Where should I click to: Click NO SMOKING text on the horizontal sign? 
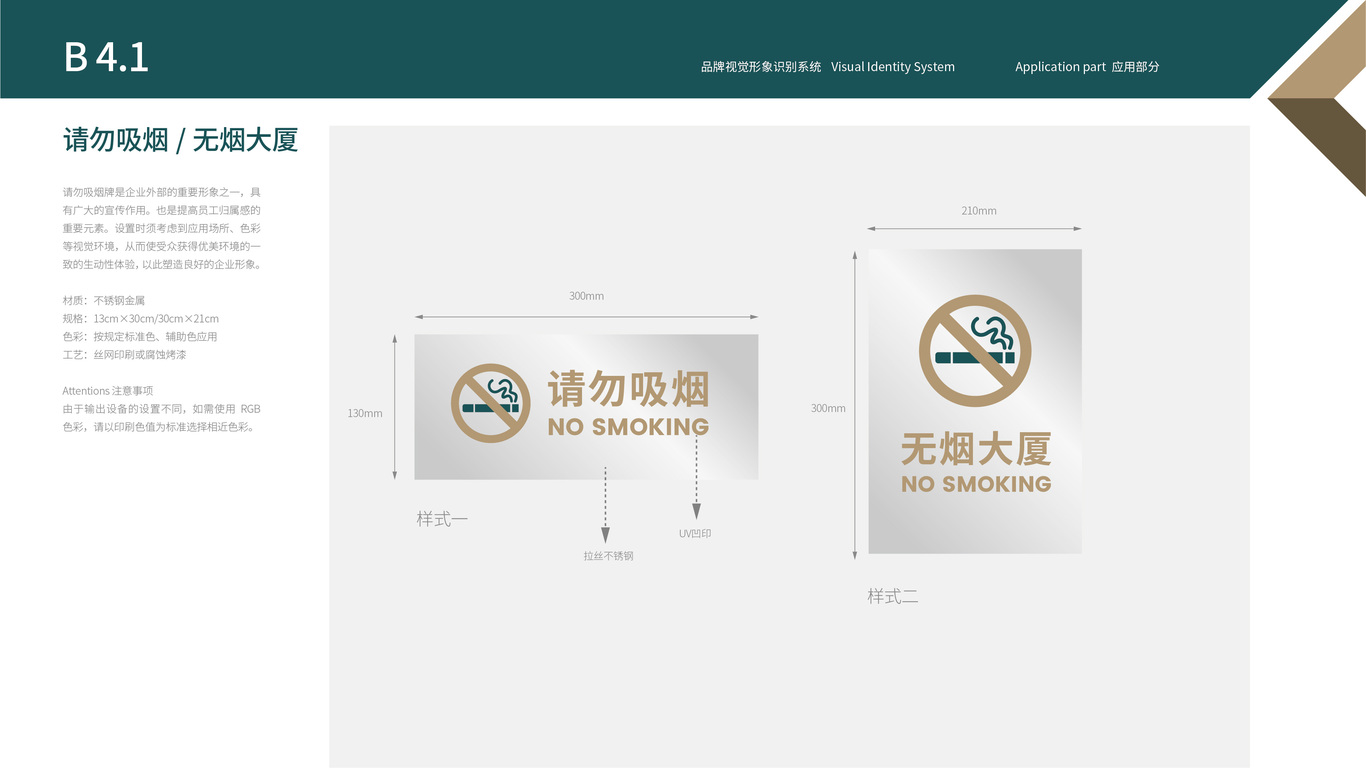628,427
